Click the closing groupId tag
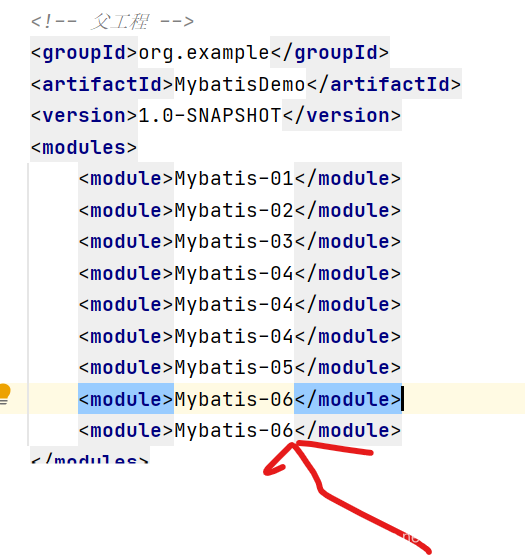 click(x=330, y=53)
